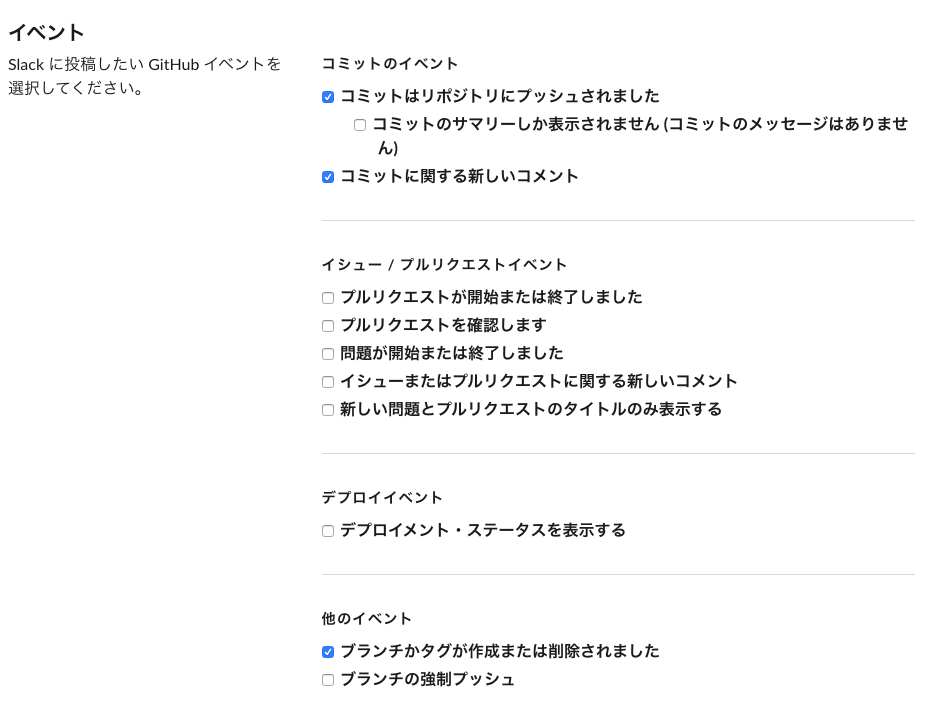The image size is (933, 717).
Task: Select the '新しい問題とプルリクエストのタイトルのみ表示する' checkbox
Action: point(328,410)
